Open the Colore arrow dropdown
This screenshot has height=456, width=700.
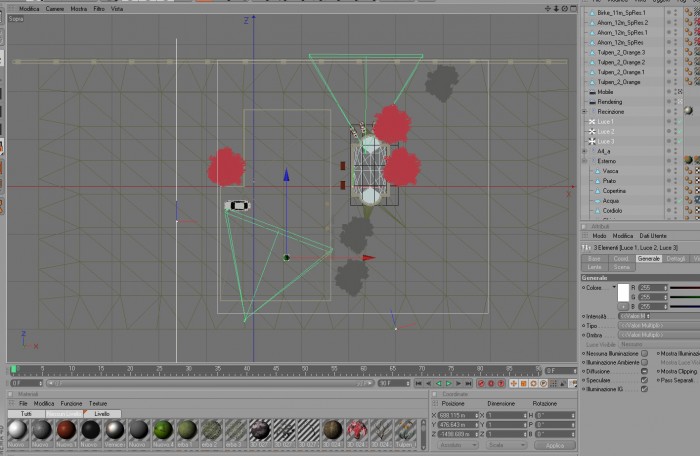click(614, 287)
